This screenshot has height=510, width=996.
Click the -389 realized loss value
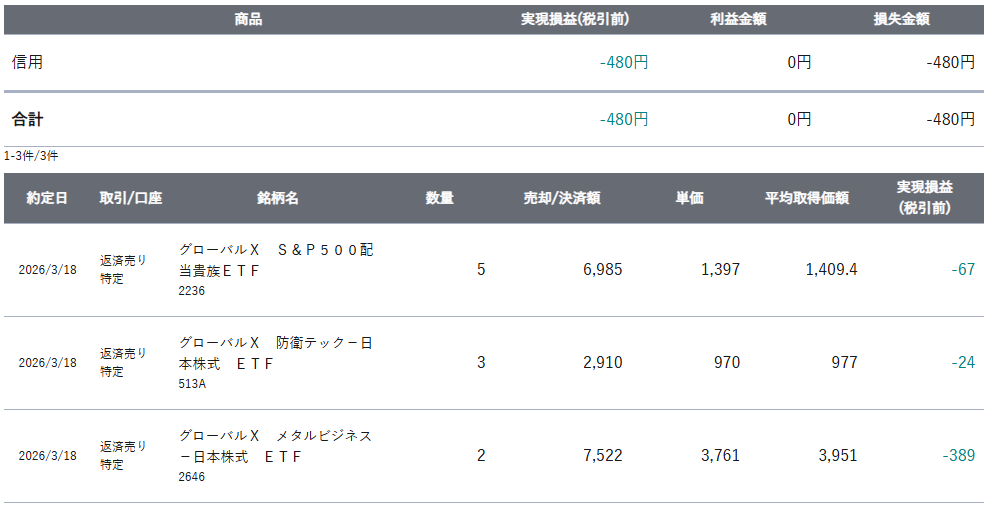coord(958,456)
